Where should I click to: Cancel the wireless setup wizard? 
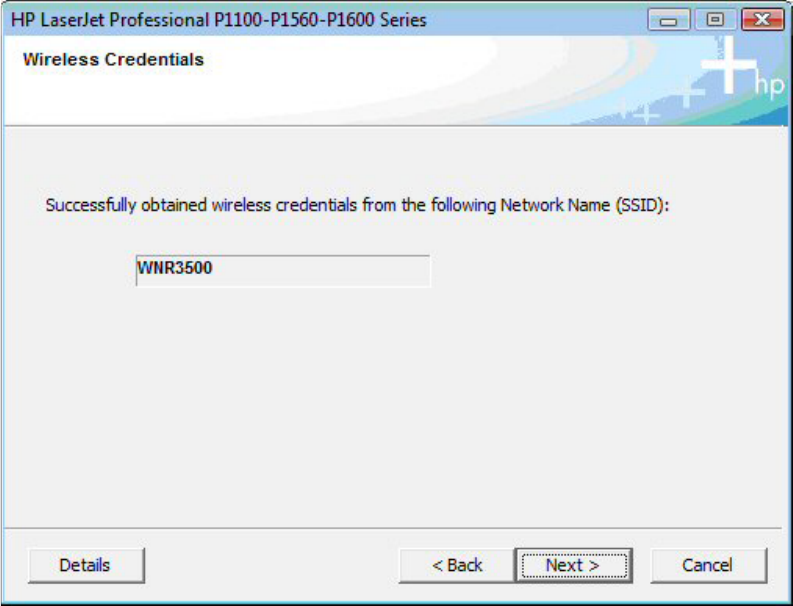[709, 565]
